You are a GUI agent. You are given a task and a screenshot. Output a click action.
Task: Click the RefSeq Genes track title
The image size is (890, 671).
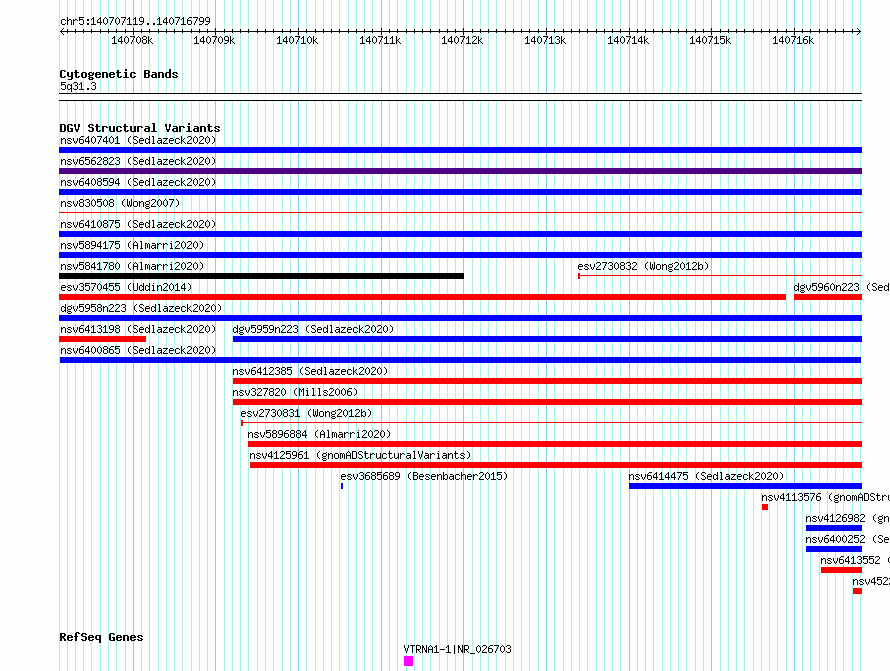(x=101, y=637)
